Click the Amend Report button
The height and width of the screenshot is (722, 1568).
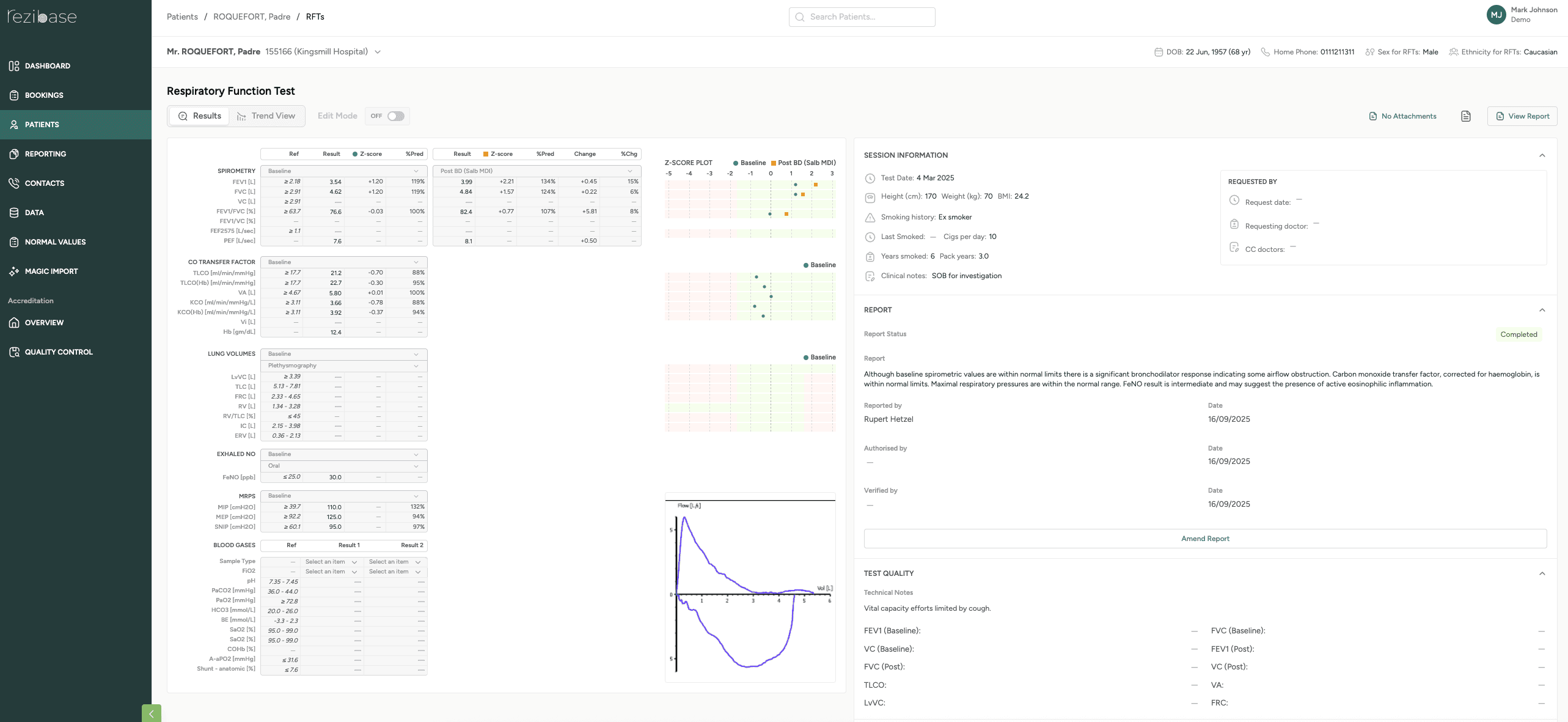[1204, 539]
